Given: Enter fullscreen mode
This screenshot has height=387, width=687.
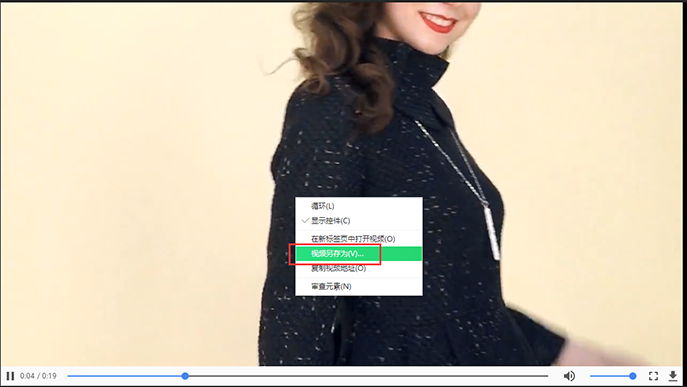Looking at the screenshot, I should [653, 376].
